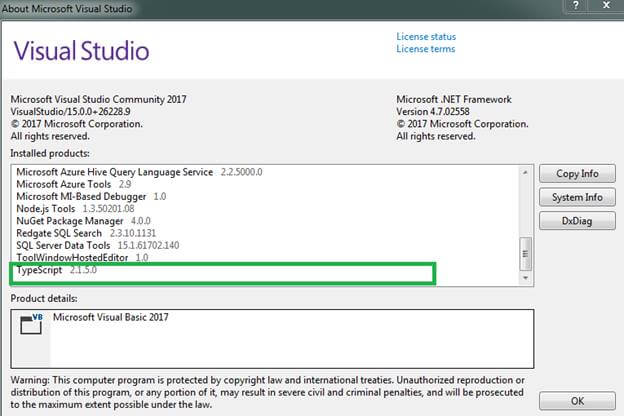
Task: Click the VisualStudio/15.0.0+26228.9 version text
Action: tap(70, 111)
